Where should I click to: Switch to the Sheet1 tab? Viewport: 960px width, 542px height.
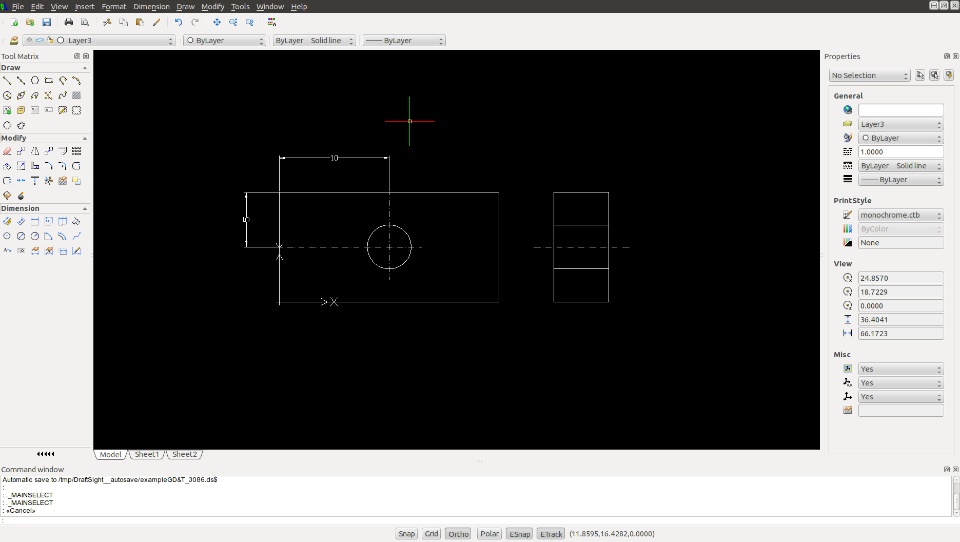tap(146, 454)
